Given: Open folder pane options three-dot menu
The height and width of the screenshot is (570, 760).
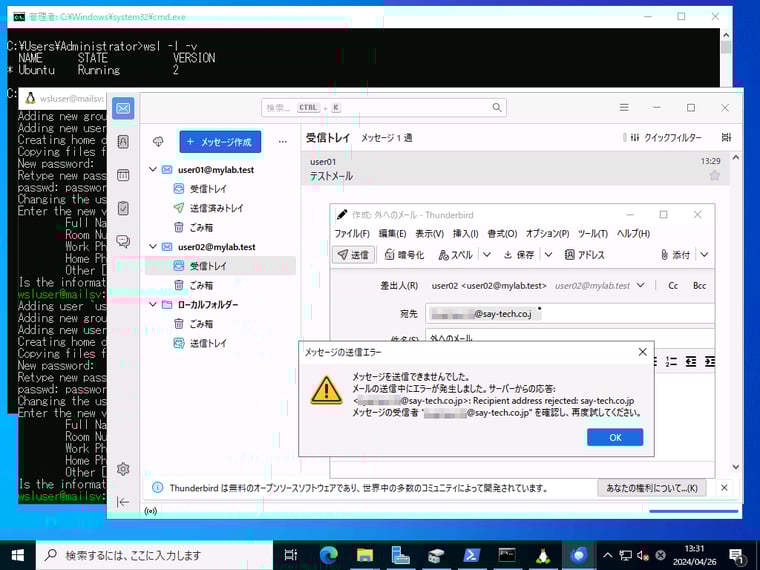Looking at the screenshot, I should click(283, 142).
